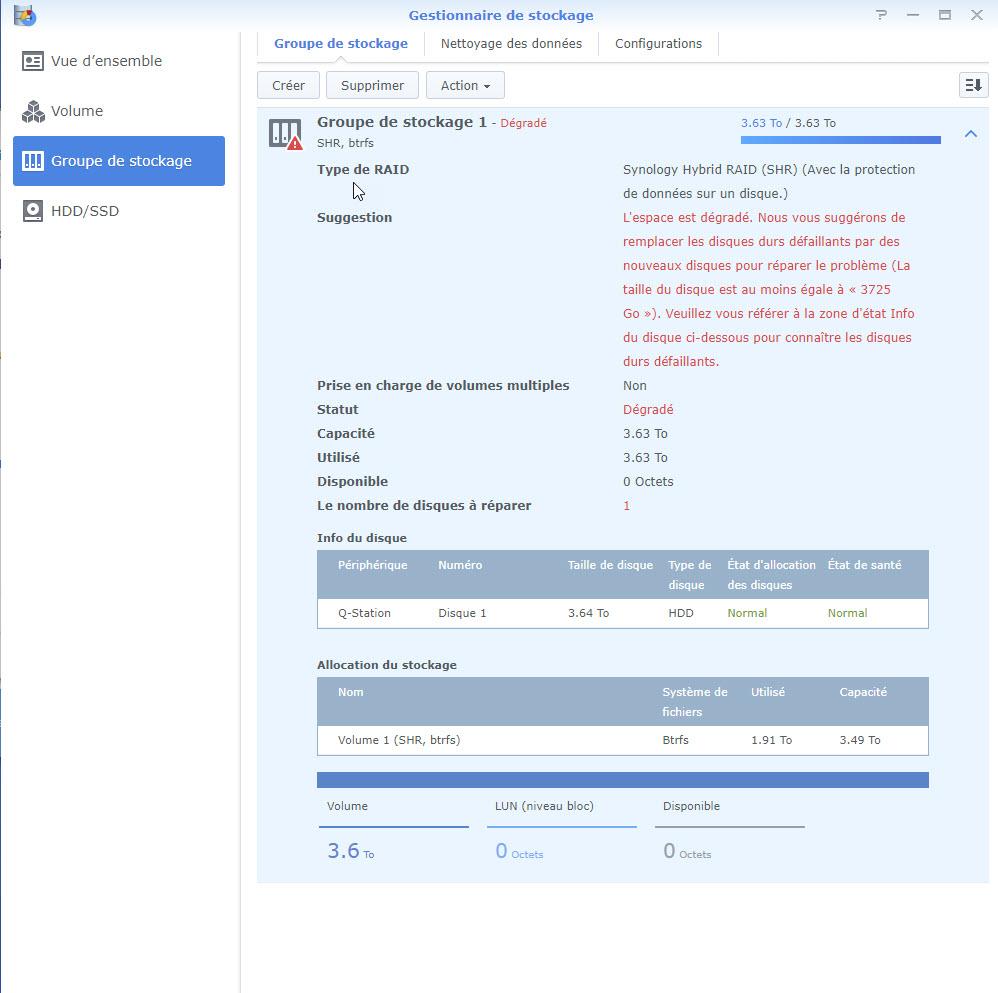Switch to the Groupe de stockage tab
998x993 pixels.
tap(341, 43)
